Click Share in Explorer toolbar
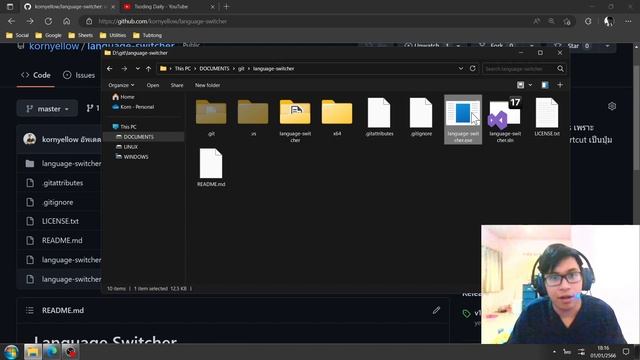 177,85
